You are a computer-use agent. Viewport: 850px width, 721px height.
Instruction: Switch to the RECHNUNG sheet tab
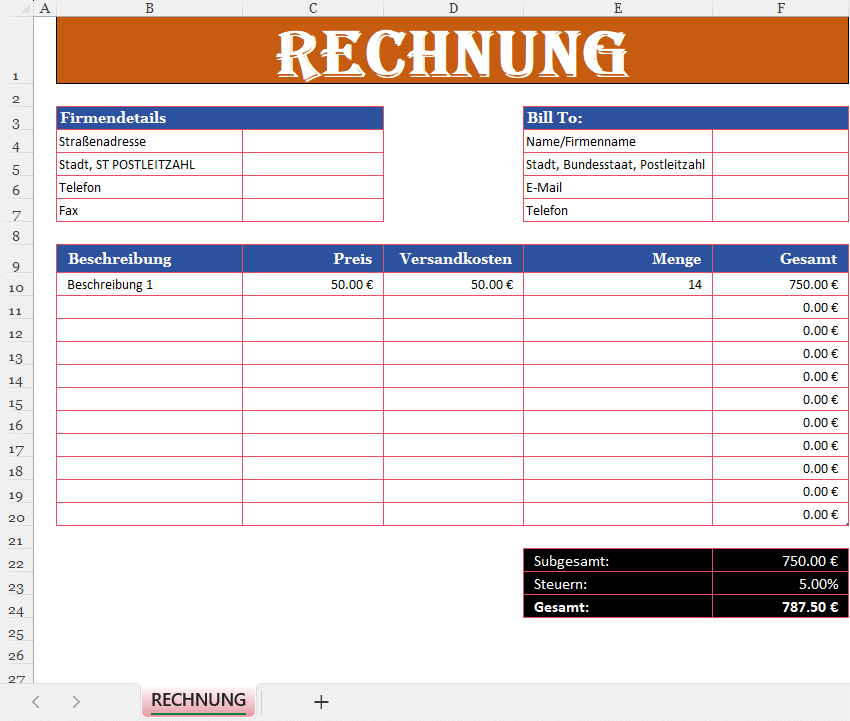(197, 701)
